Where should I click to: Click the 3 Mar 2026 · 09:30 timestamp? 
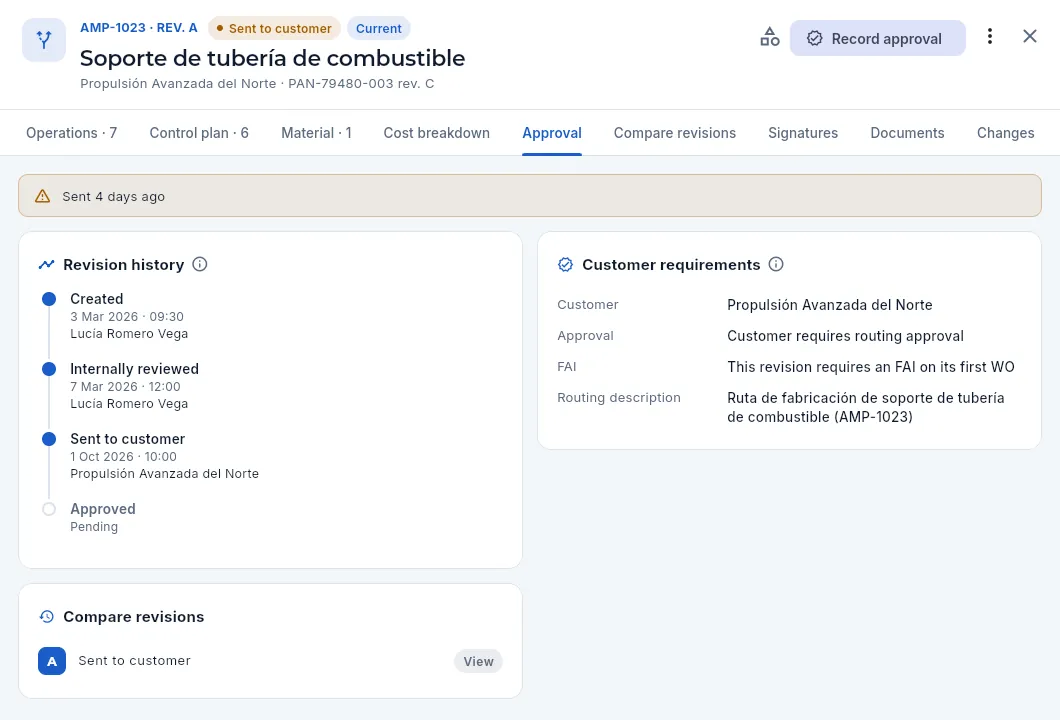tap(127, 316)
